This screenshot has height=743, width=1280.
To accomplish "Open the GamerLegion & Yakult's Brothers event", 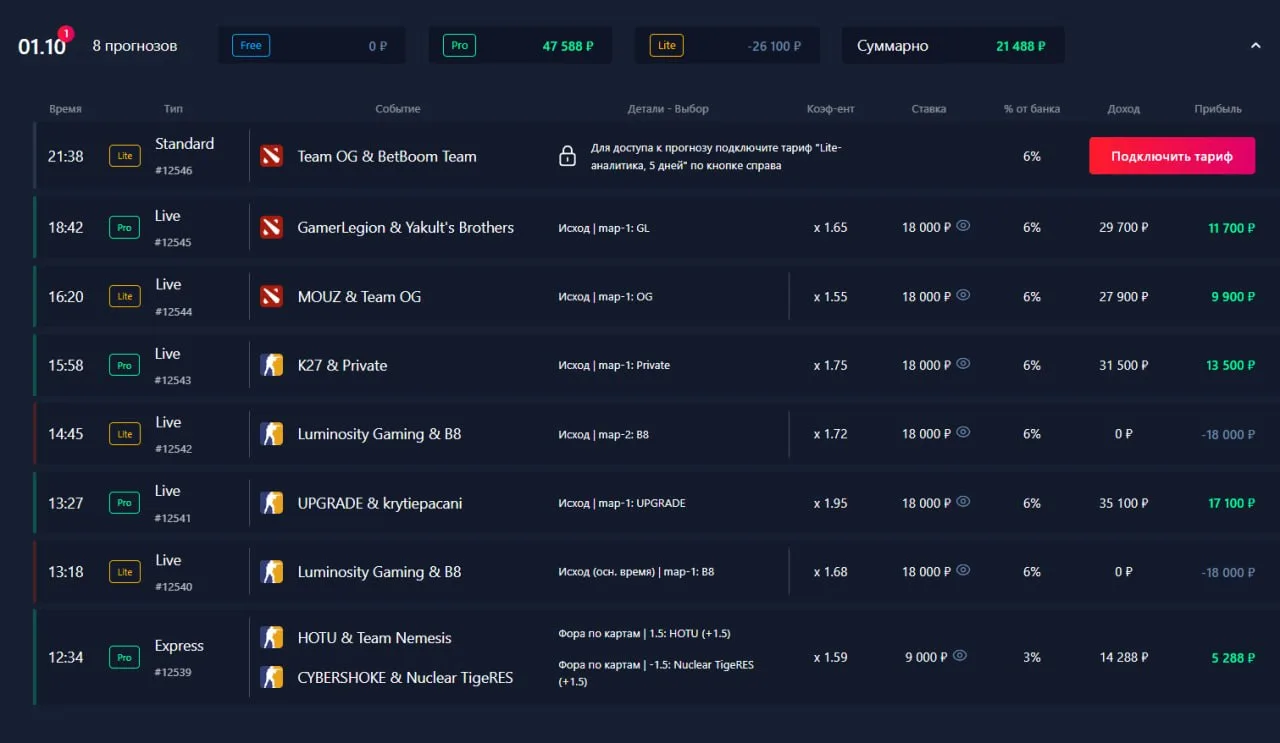I will tap(406, 227).
